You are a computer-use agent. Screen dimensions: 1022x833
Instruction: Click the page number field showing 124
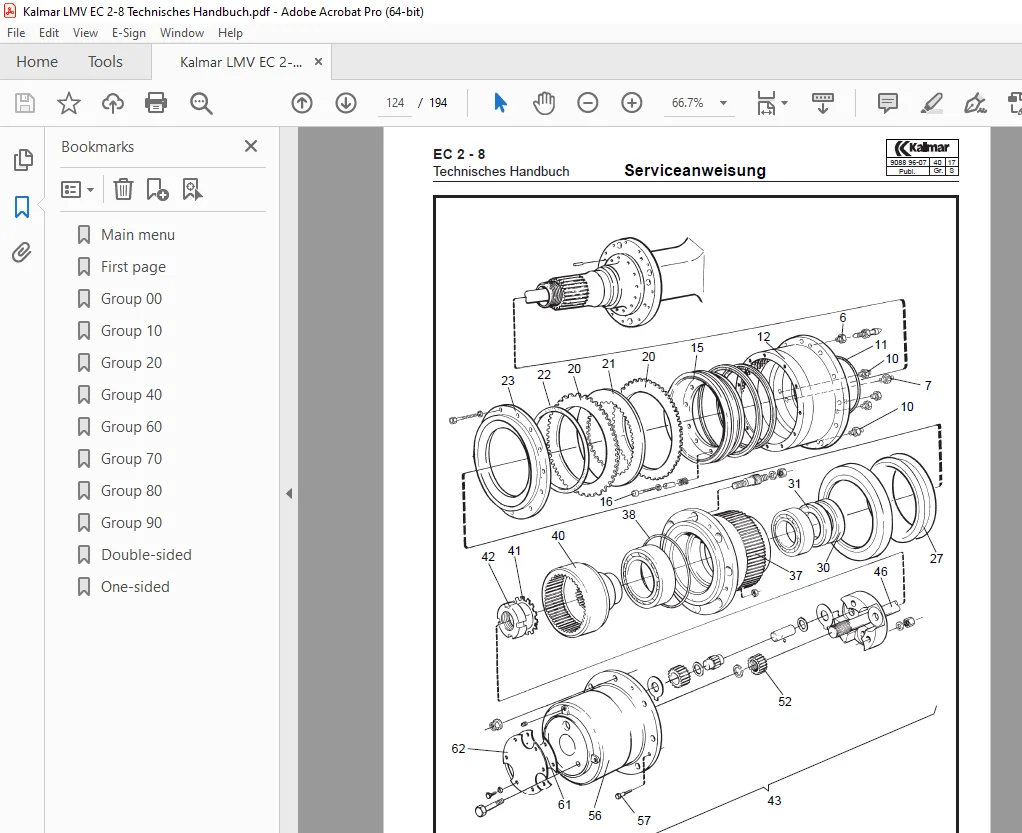[x=395, y=103]
